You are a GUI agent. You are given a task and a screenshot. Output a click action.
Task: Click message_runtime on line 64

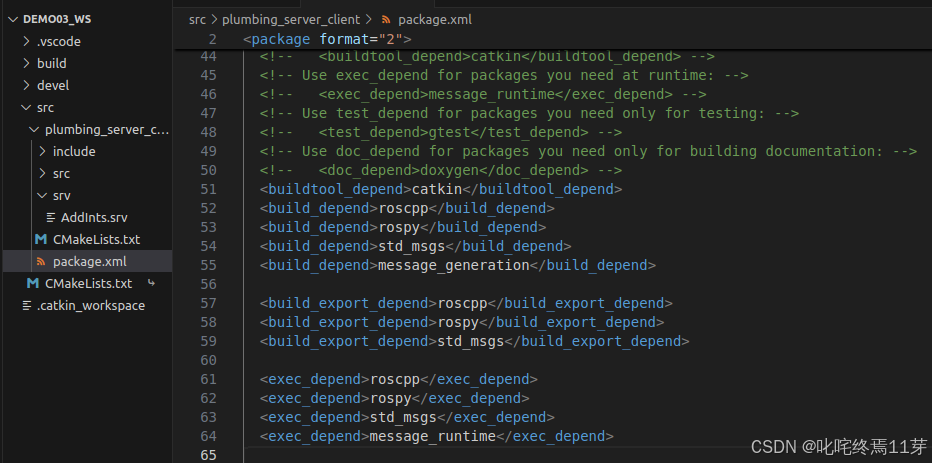pos(433,436)
